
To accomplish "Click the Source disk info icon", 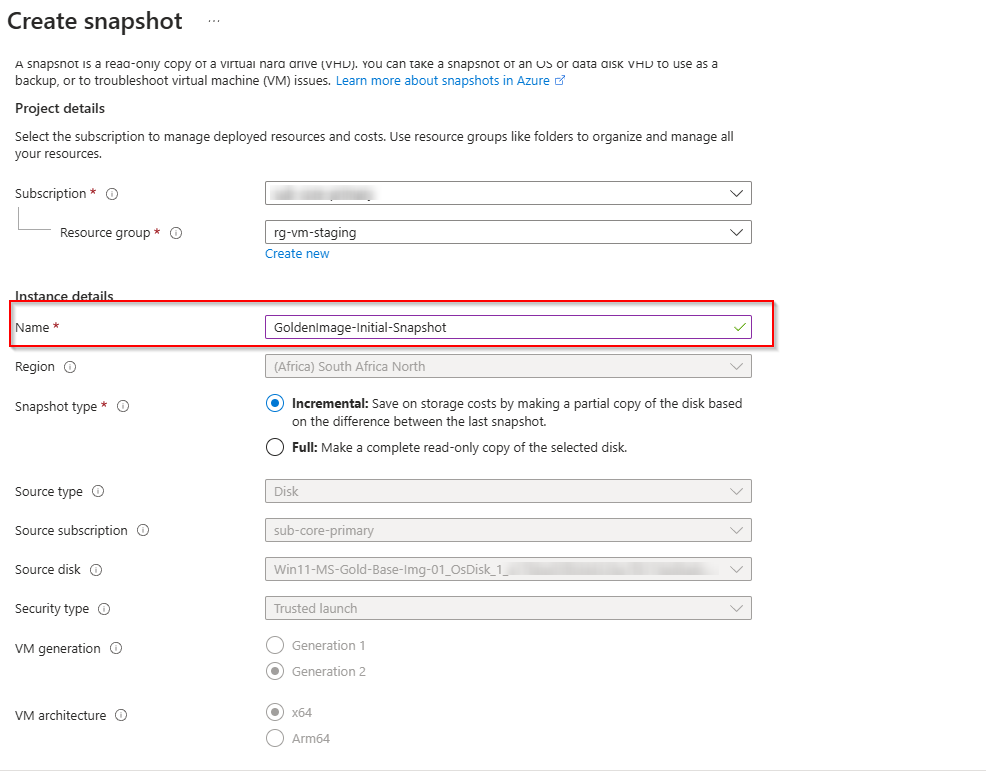I will 96,570.
